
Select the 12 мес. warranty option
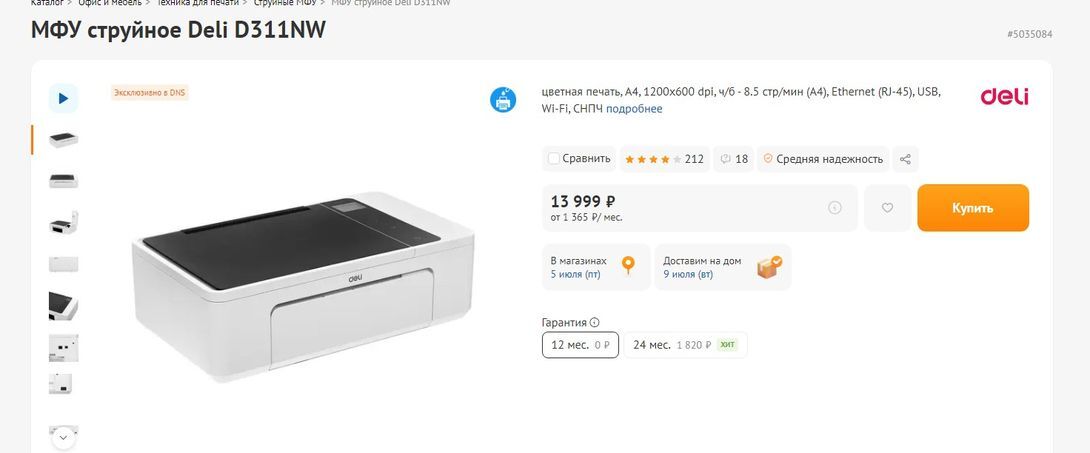pos(580,345)
